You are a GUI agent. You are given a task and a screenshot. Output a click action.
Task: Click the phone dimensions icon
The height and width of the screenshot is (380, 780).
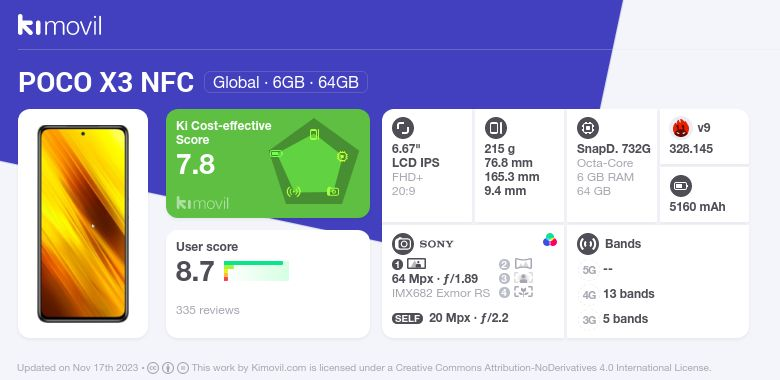tap(495, 128)
